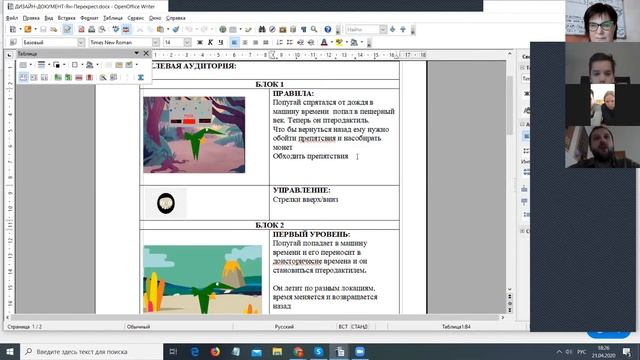Viewport: 640px width, 360px height.
Task: Open the Вставка menu
Action: 67,18
